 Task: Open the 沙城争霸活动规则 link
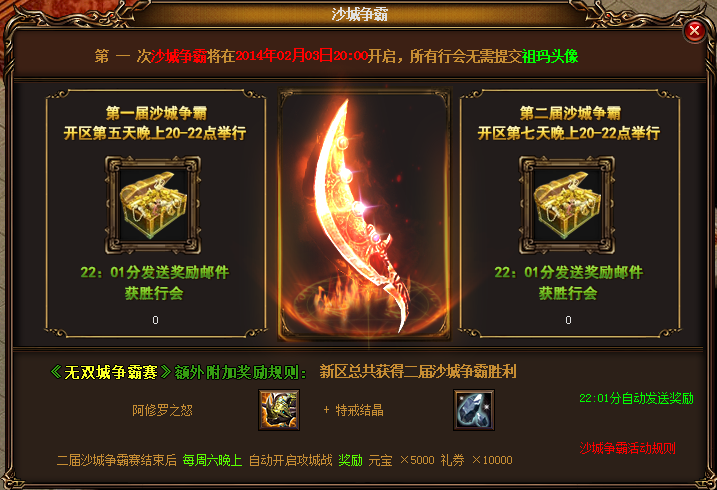[627, 448]
